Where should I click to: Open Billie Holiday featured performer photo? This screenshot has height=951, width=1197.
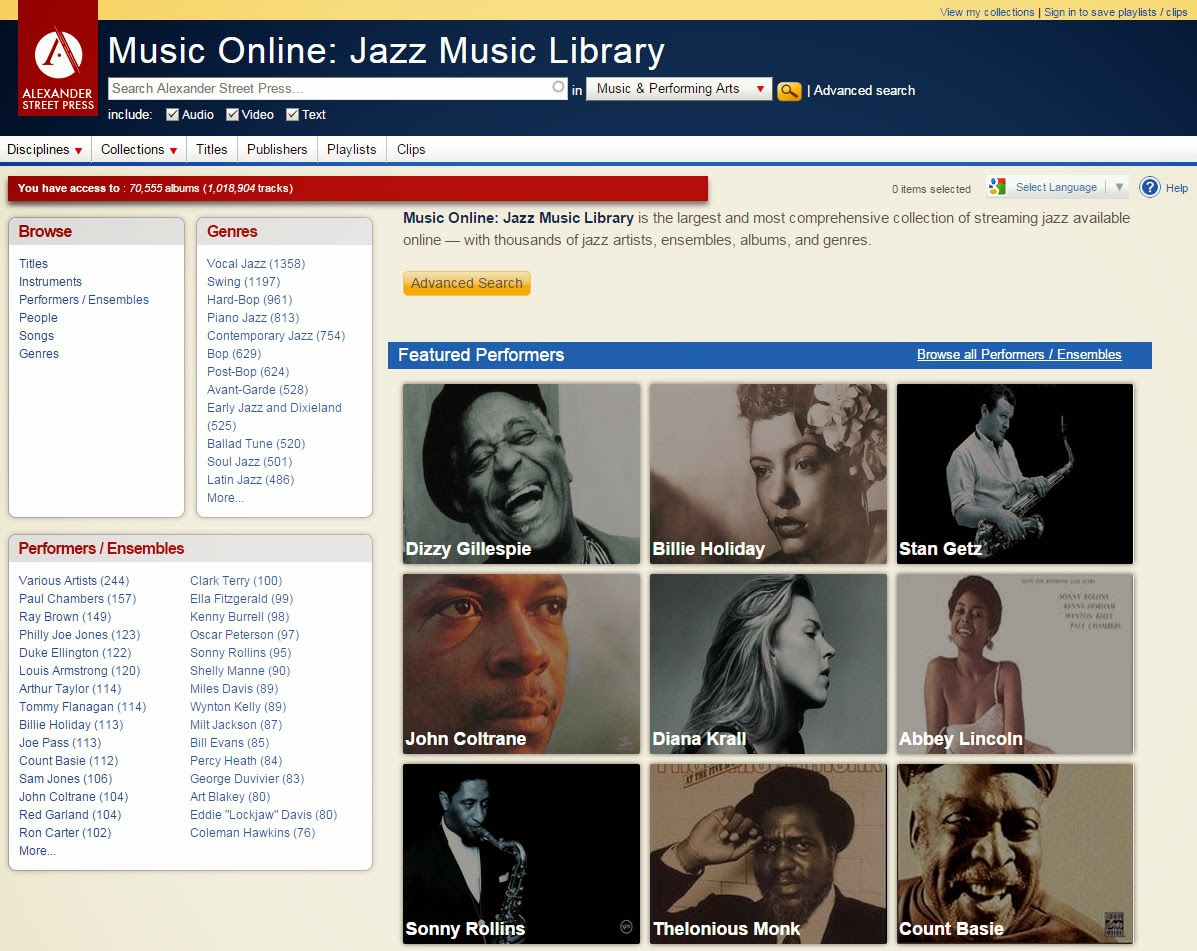pos(768,473)
